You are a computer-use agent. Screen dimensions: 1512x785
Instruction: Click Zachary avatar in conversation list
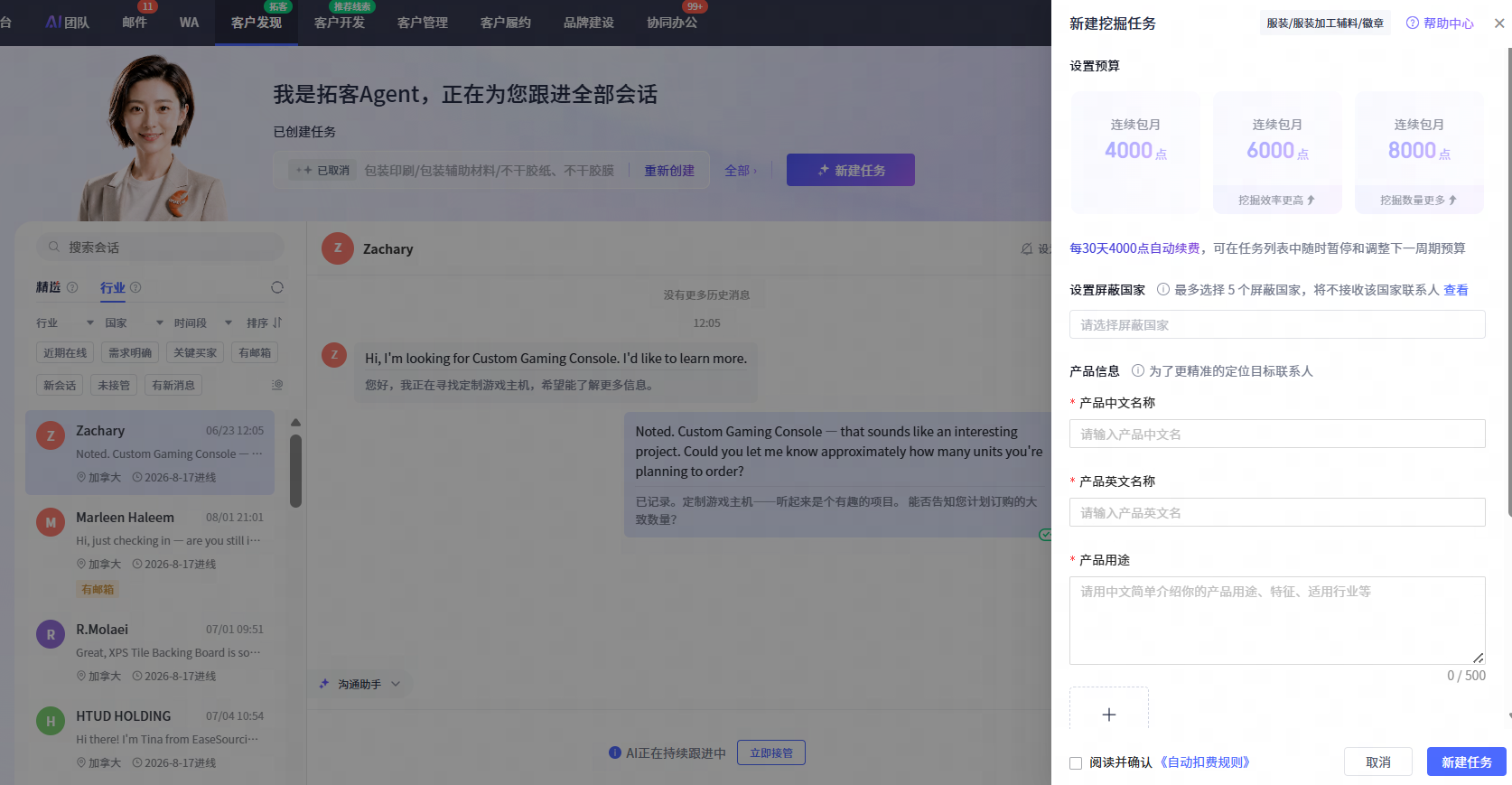pyautogui.click(x=51, y=435)
